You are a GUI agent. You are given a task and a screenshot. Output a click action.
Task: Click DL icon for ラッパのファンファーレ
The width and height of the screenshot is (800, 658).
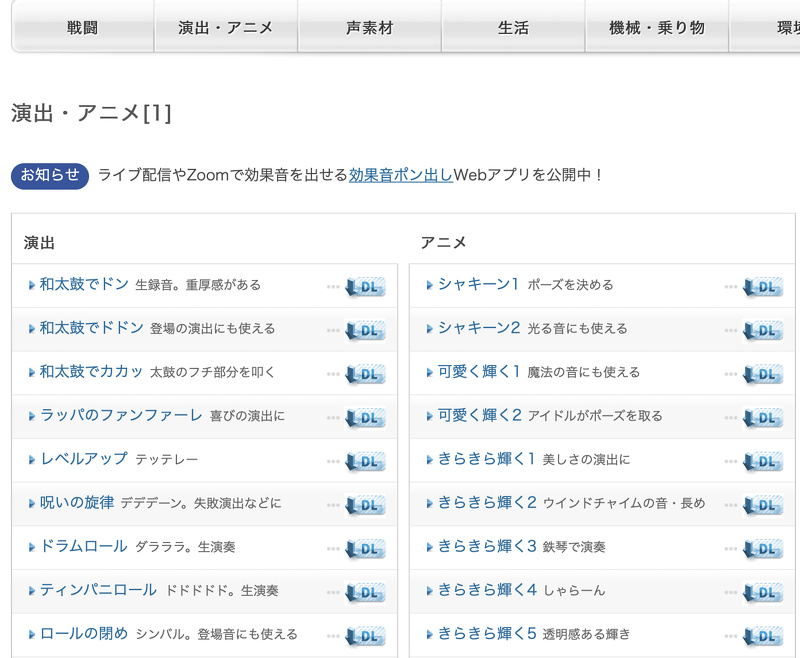pos(365,418)
